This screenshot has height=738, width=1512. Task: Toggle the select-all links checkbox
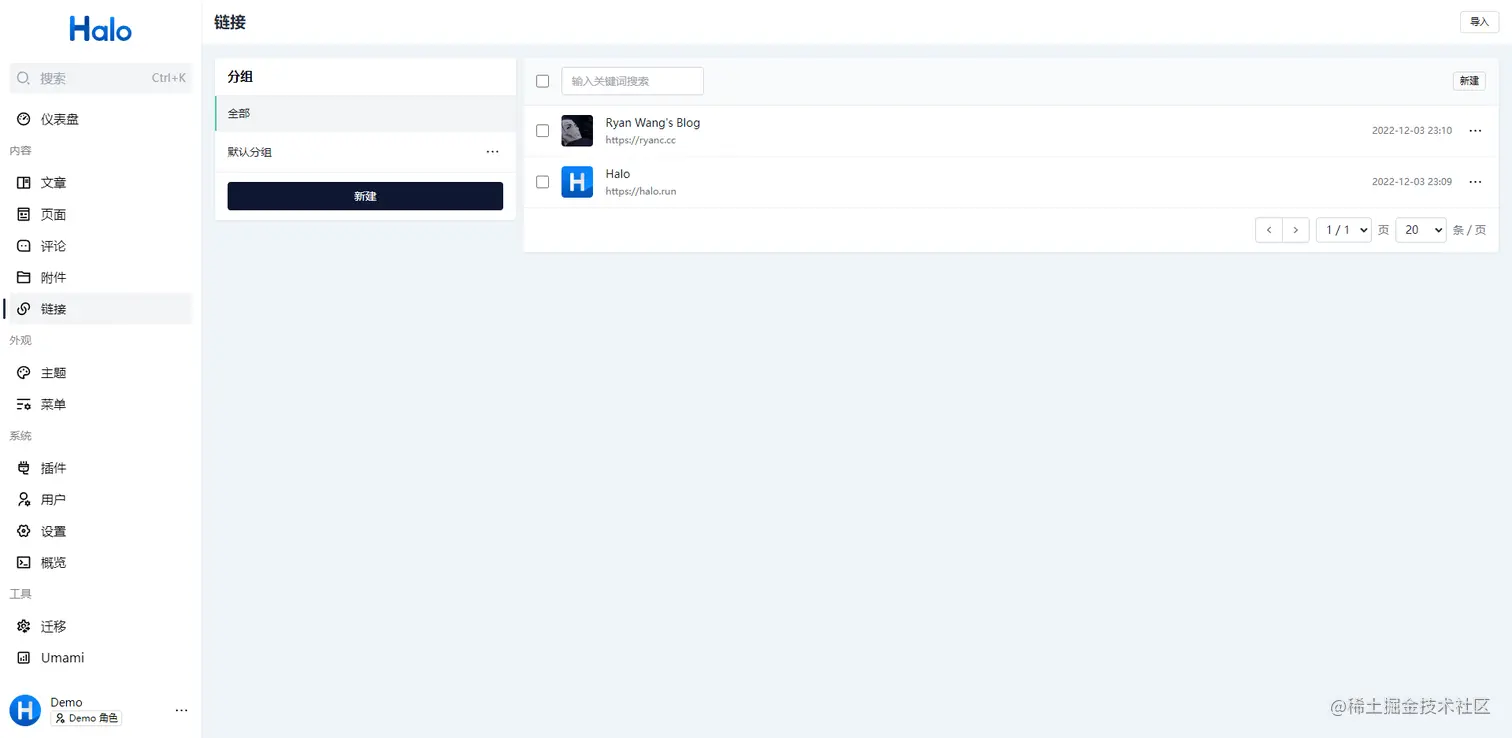[x=543, y=81]
